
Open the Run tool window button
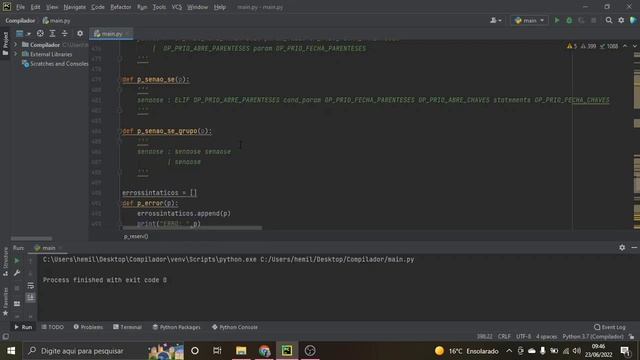[x=23, y=327]
